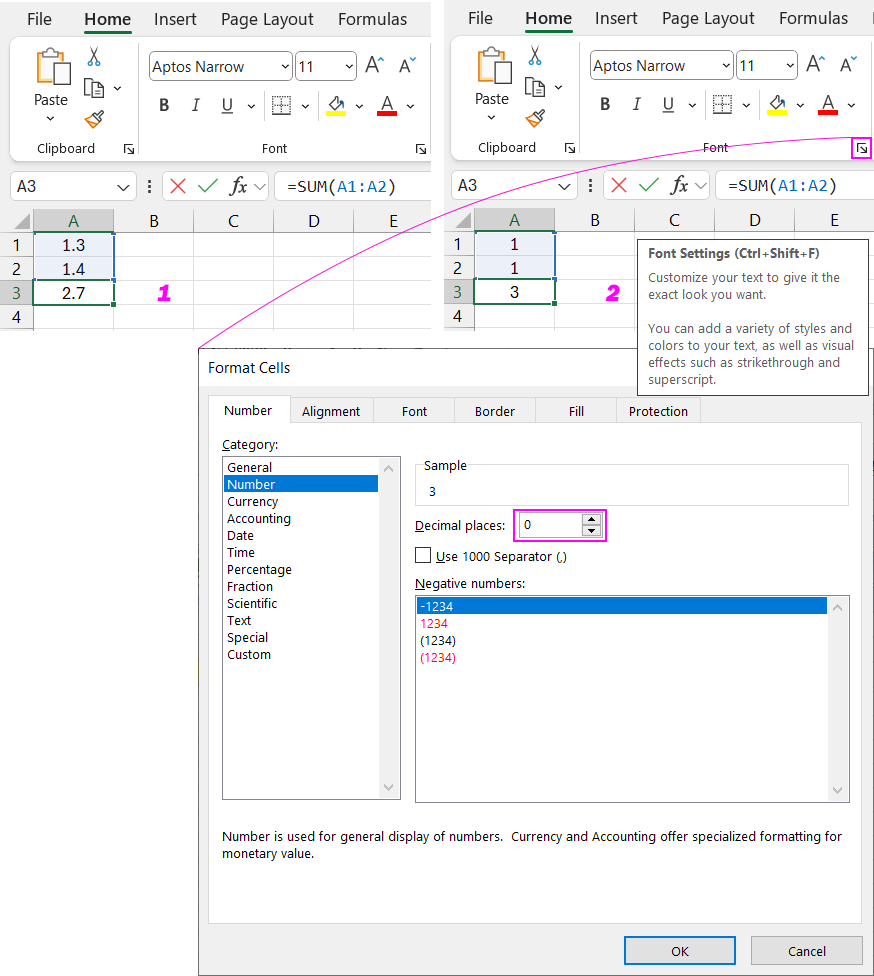Open the font name dropdown
The height and width of the screenshot is (976, 874).
pos(283,66)
